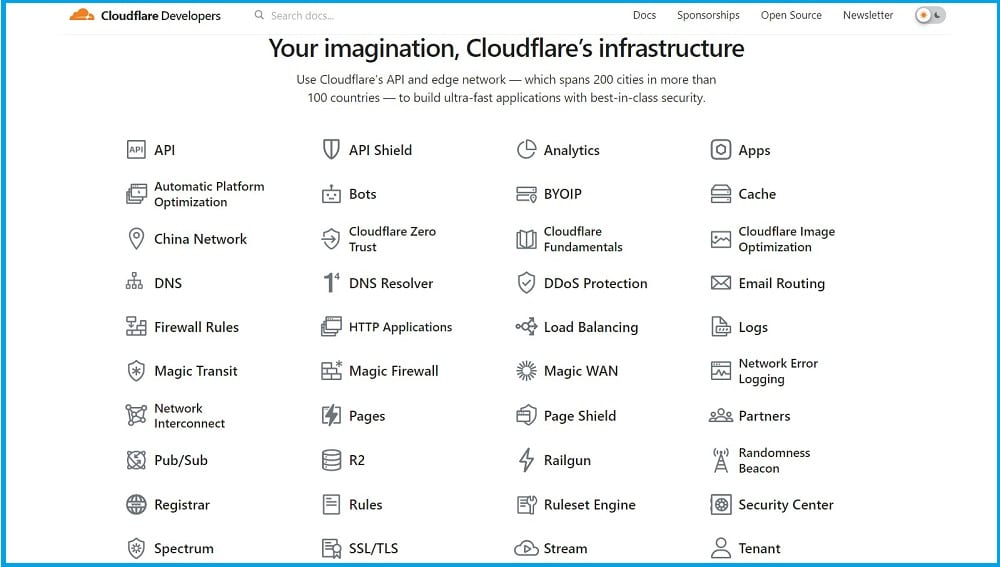Open the DDoS Protection text link
Viewport: 1000px width, 567px height.
click(596, 283)
